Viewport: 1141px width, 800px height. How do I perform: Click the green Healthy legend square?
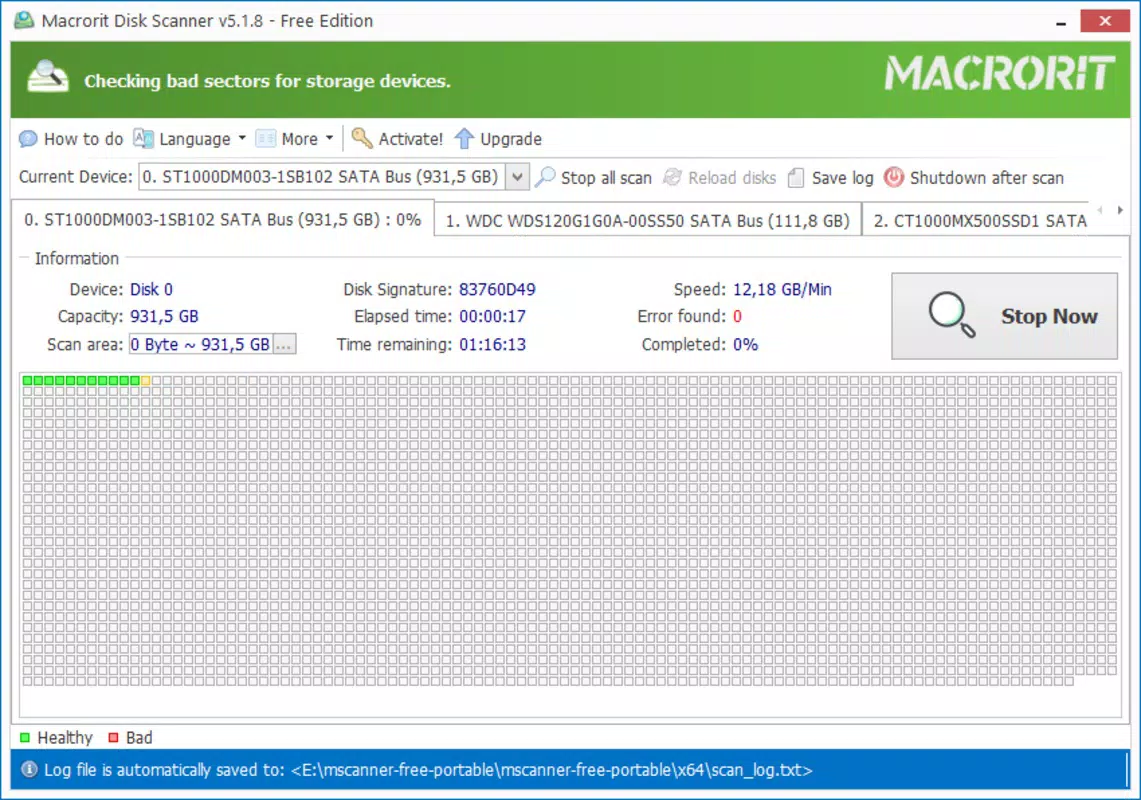[x=25, y=737]
